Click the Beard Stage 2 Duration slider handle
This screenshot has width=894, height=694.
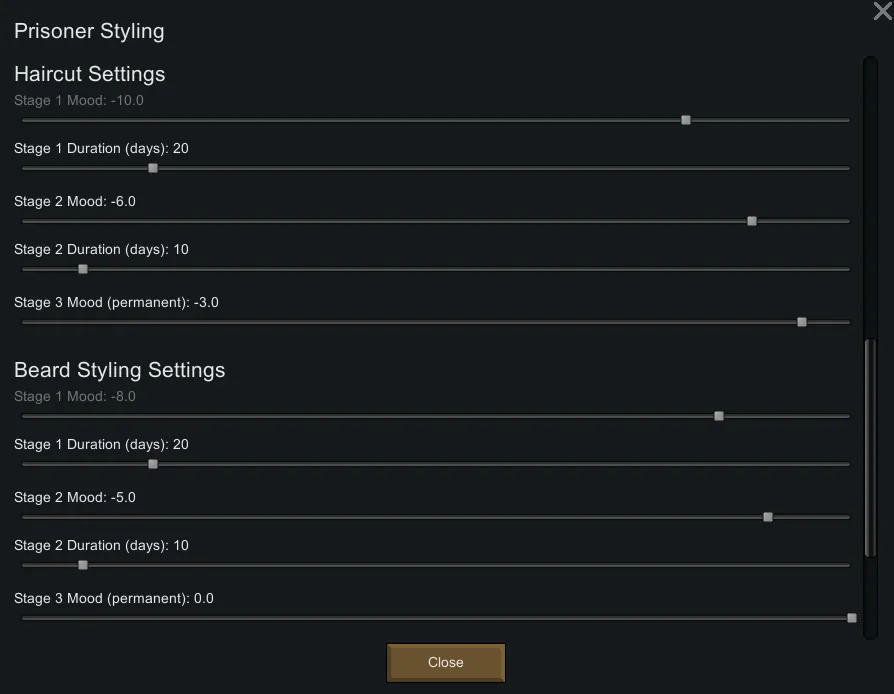pos(83,565)
